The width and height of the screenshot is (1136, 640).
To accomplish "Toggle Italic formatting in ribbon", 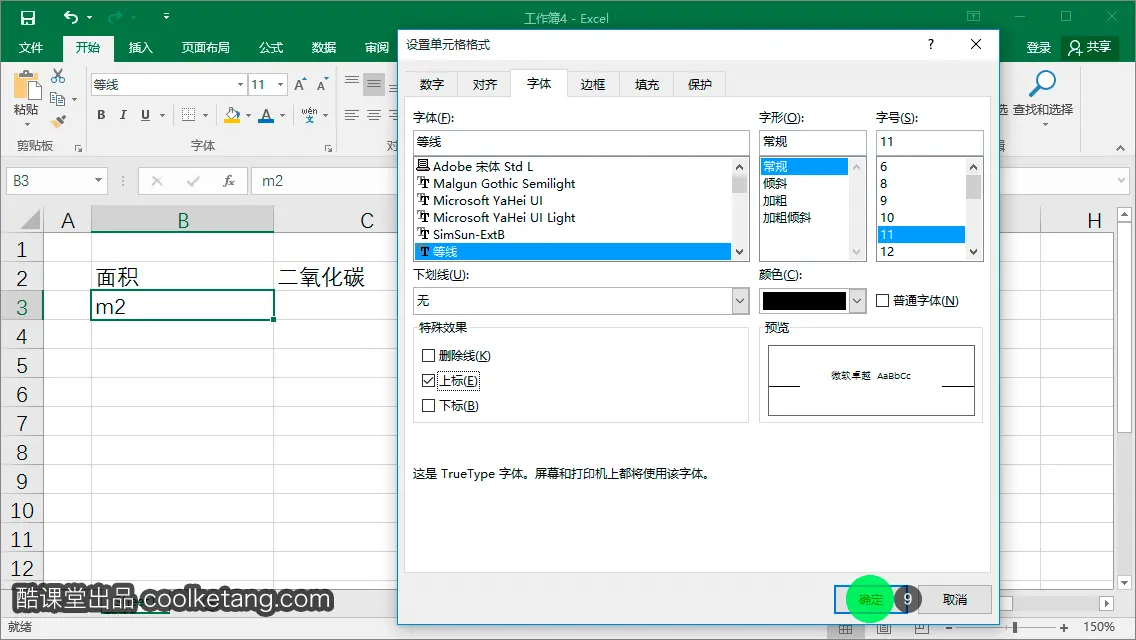I will click(123, 115).
